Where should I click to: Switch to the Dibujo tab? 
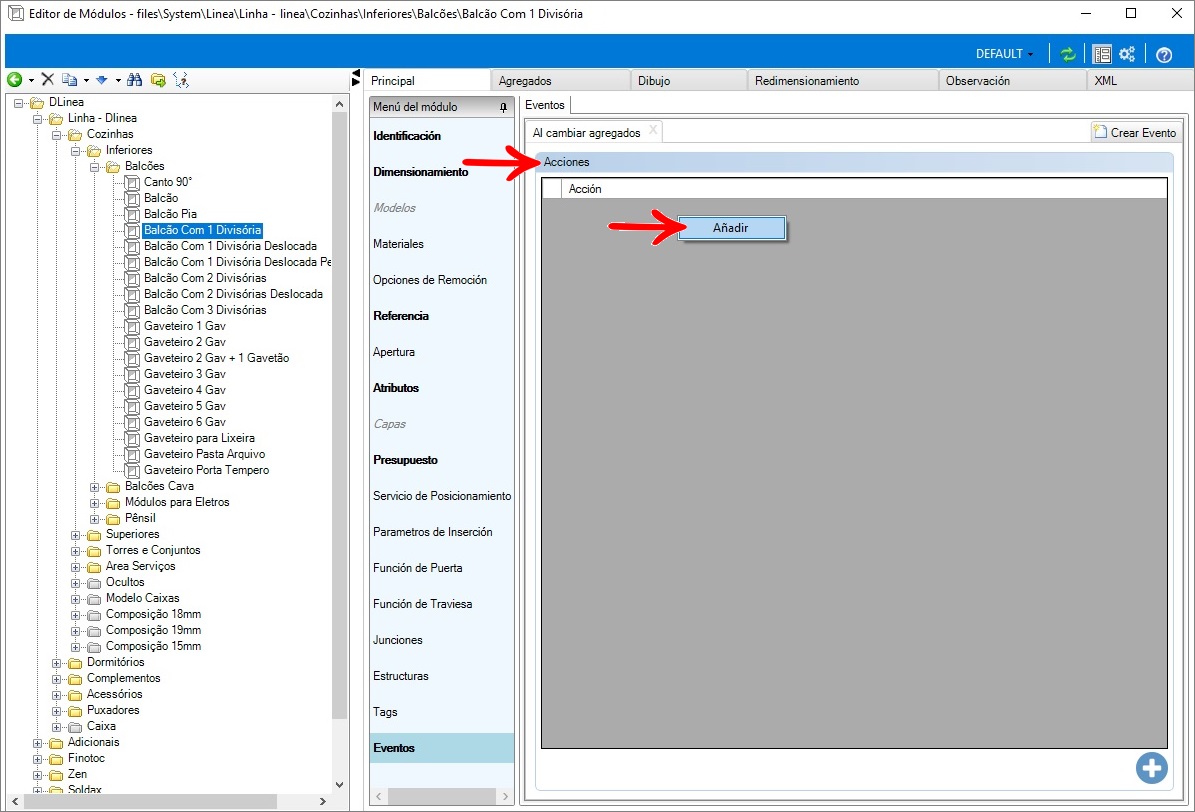coord(688,80)
